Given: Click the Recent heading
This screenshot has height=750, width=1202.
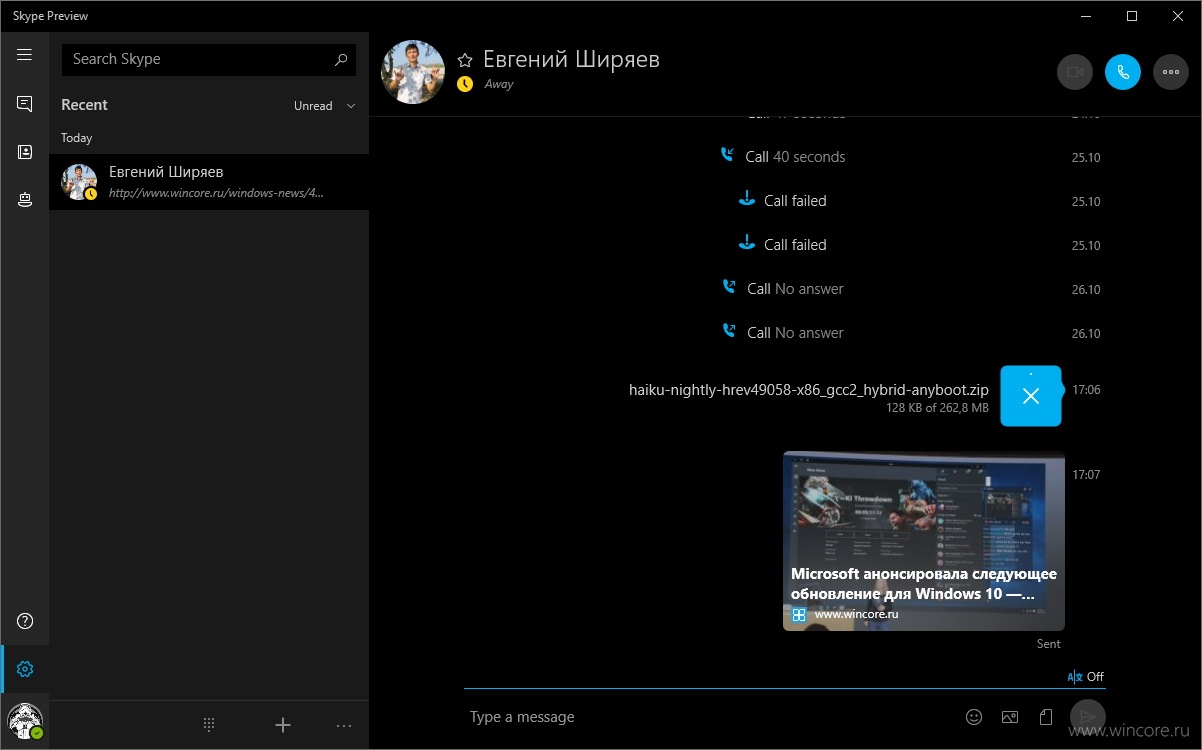Looking at the screenshot, I should 84,105.
